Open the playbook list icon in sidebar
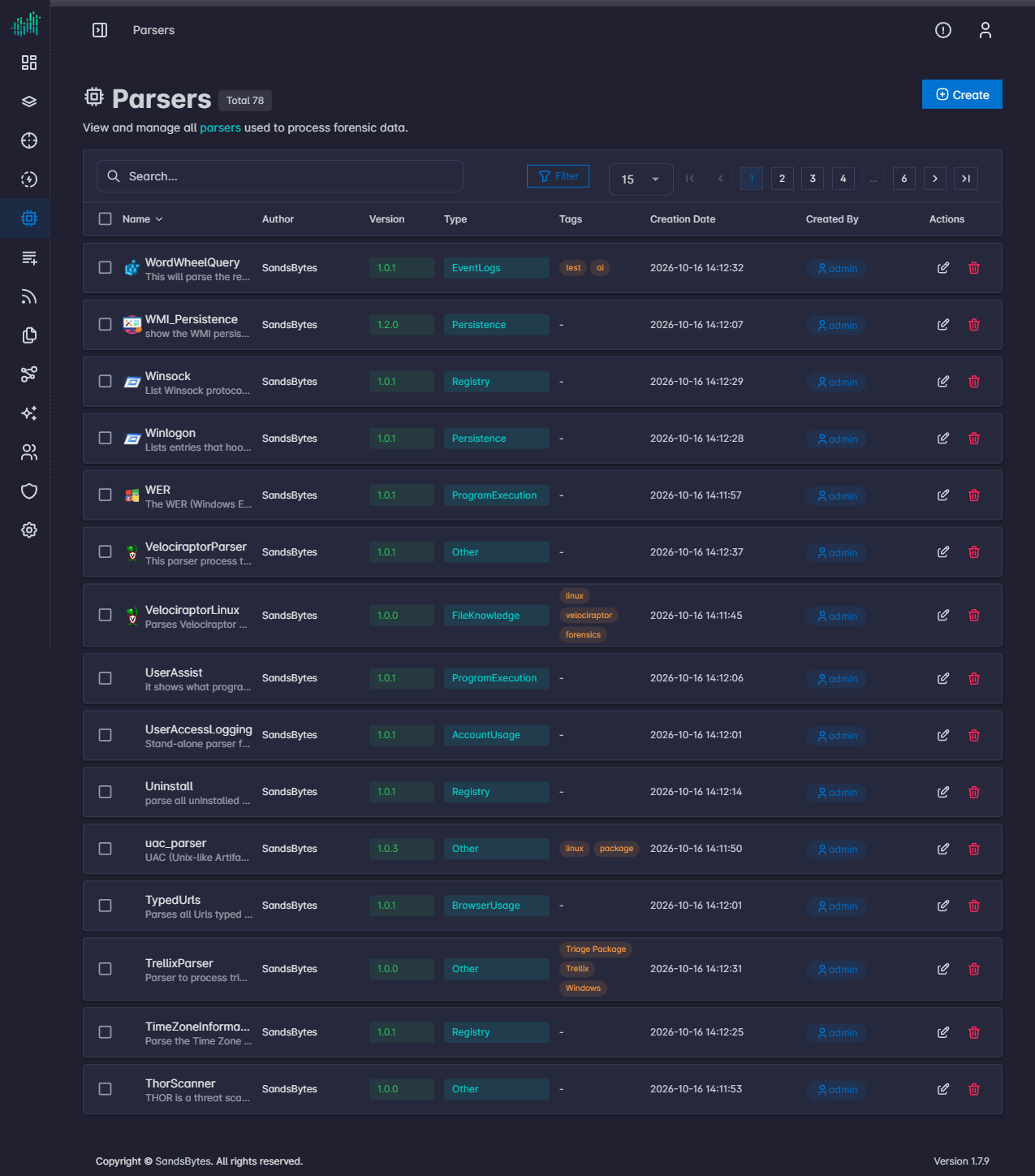 pos(29,257)
